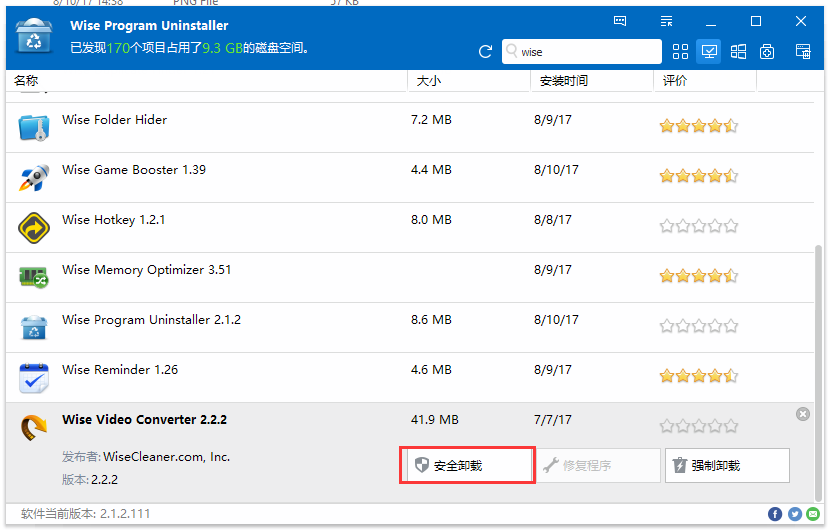Sort list by 安装时间 column header
Image resolution: width=830 pixels, height=530 pixels.
tap(590, 81)
